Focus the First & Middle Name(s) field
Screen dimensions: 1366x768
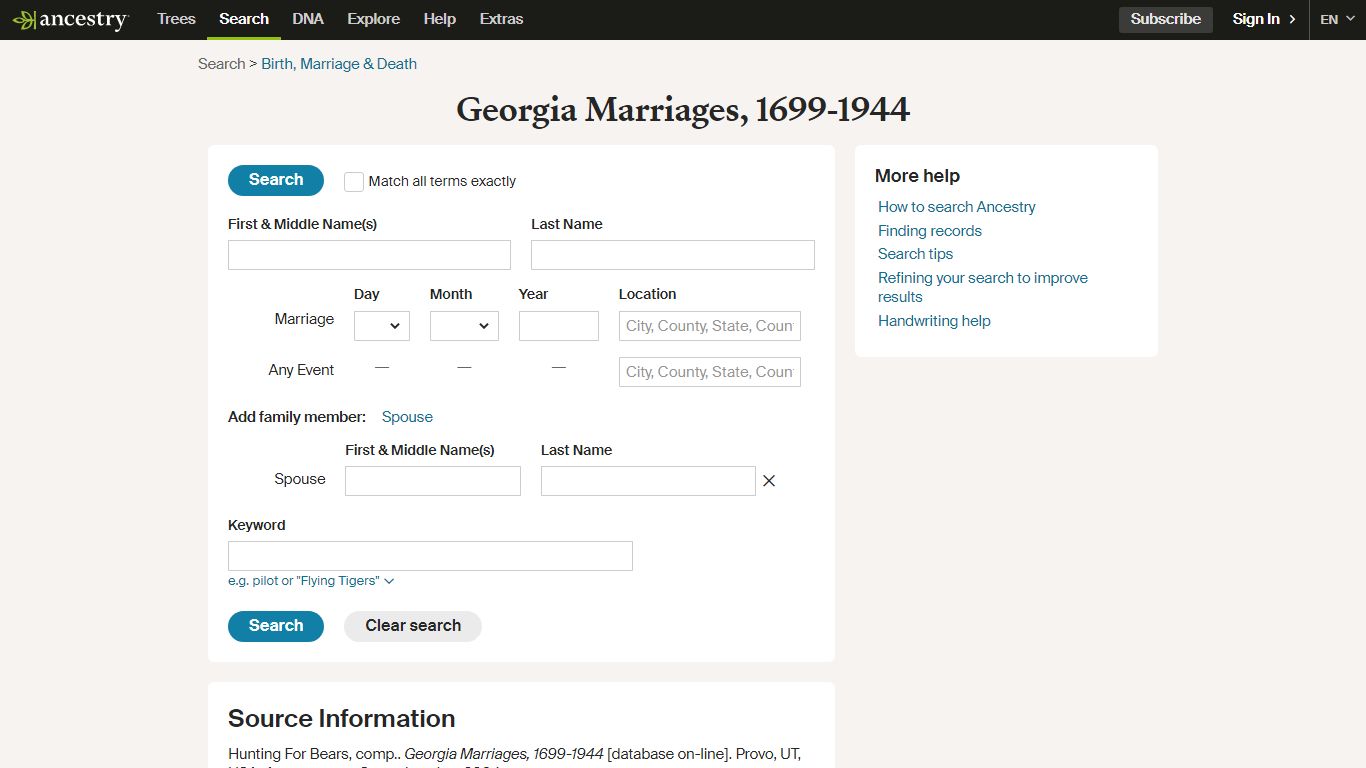369,255
